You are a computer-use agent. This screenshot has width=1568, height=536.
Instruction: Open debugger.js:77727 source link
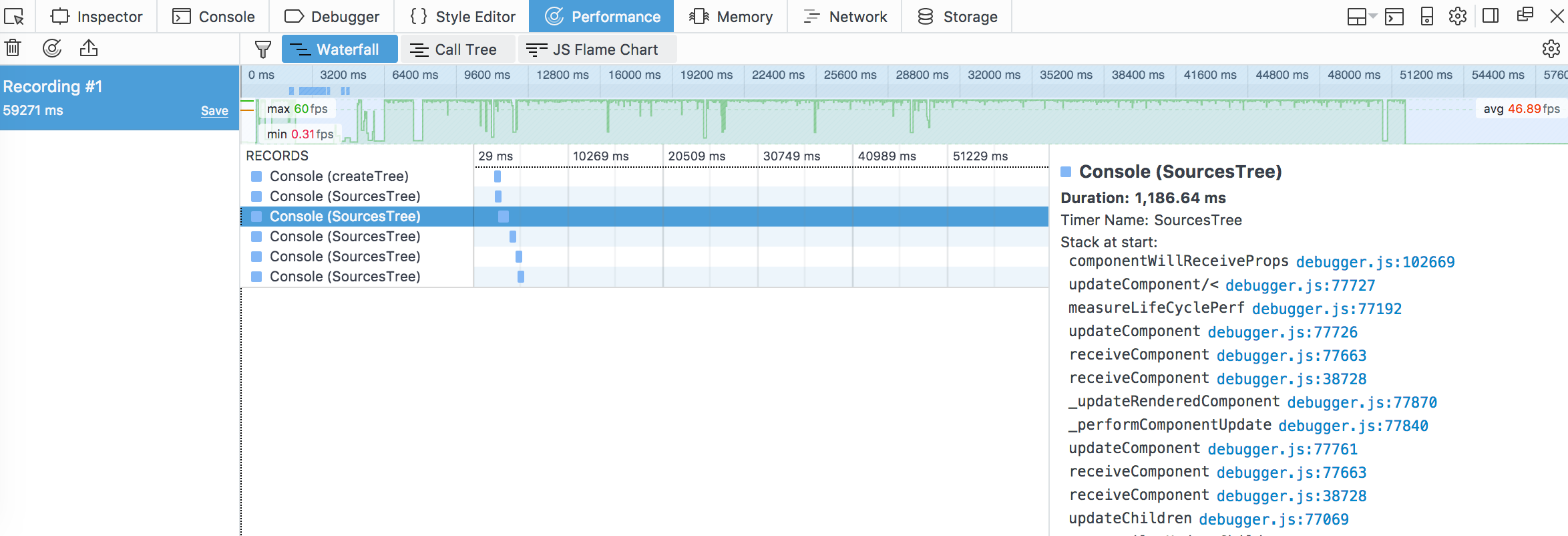(1300, 285)
